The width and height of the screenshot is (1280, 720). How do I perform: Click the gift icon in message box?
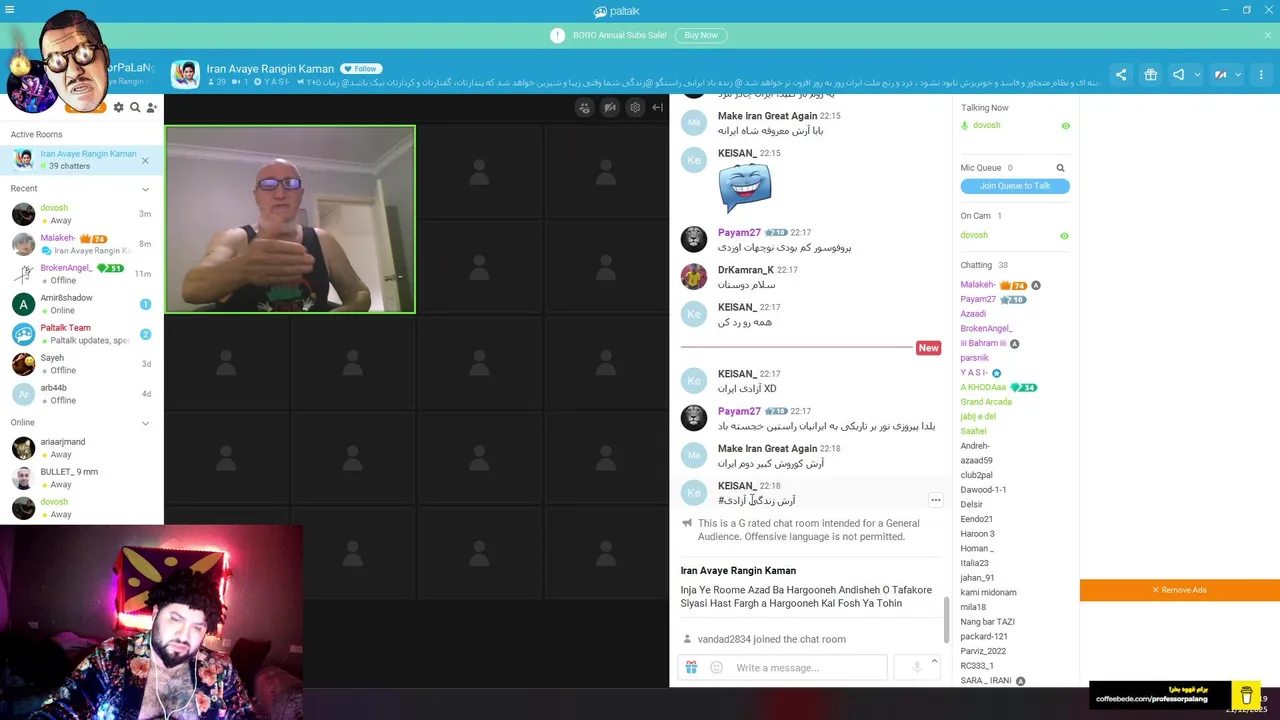691,667
